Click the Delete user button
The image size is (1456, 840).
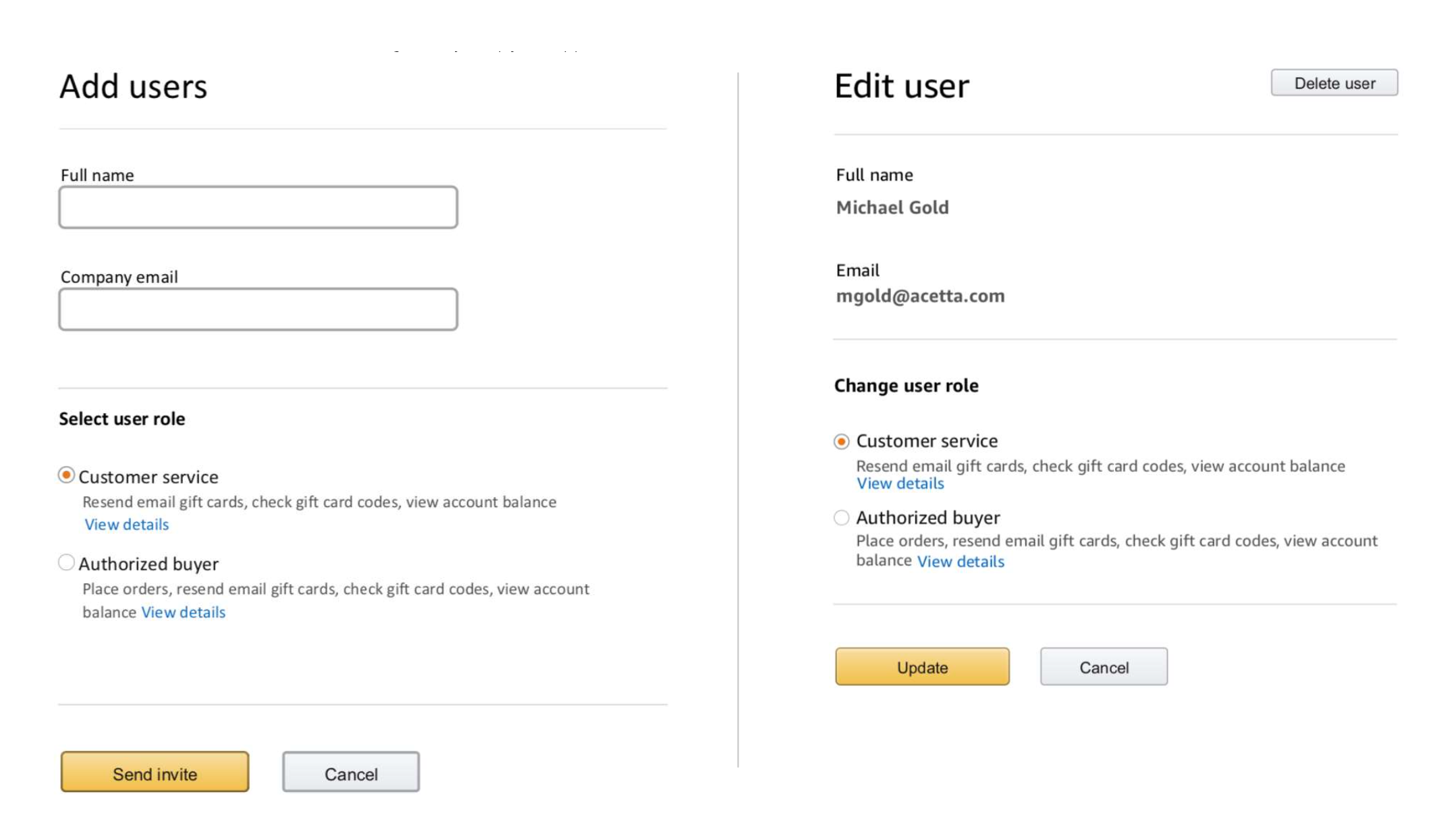1334,83
